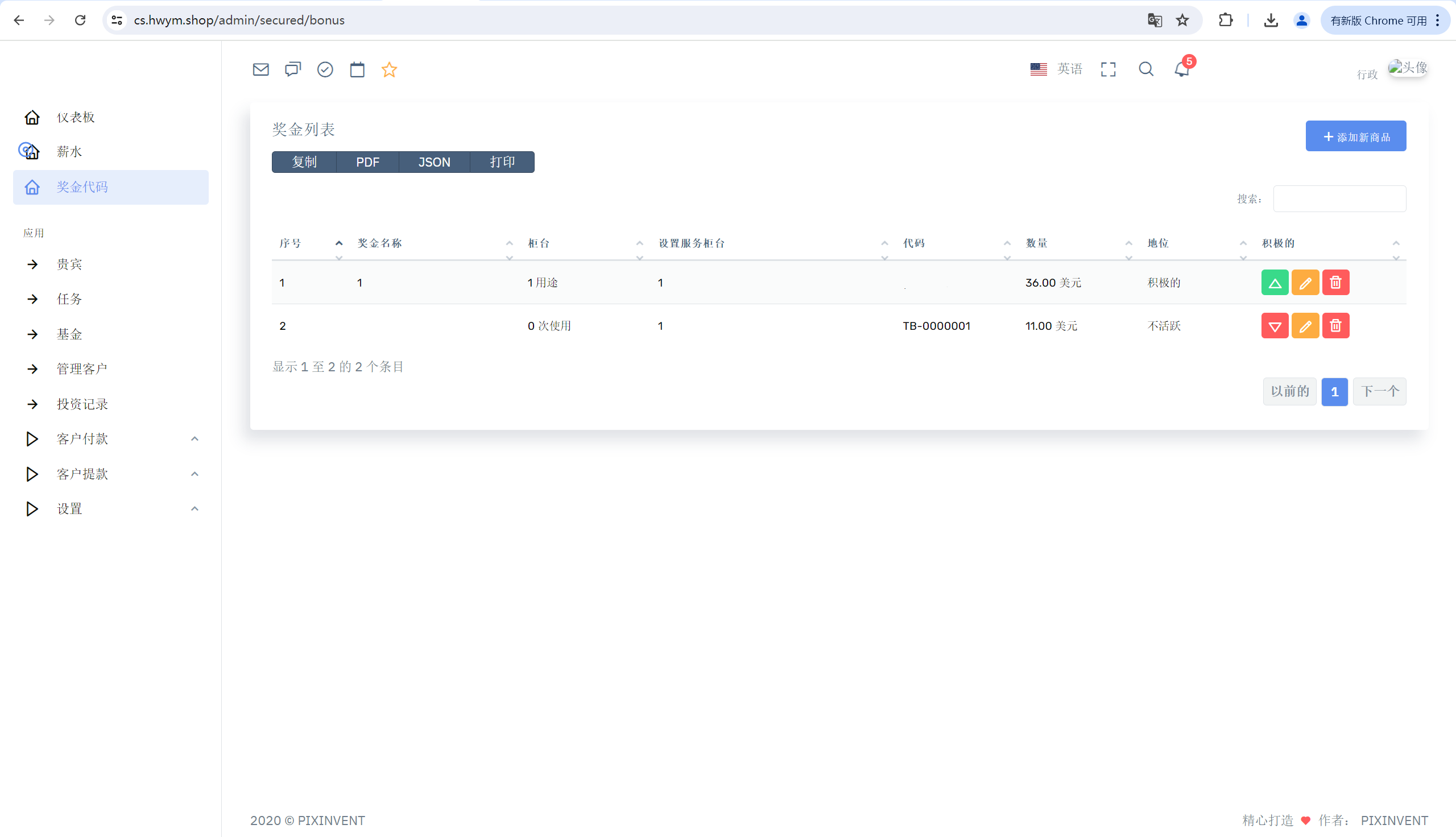This screenshot has height=837, width=1456.
Task: Click the 以前的 pagination button
Action: 1289,391
